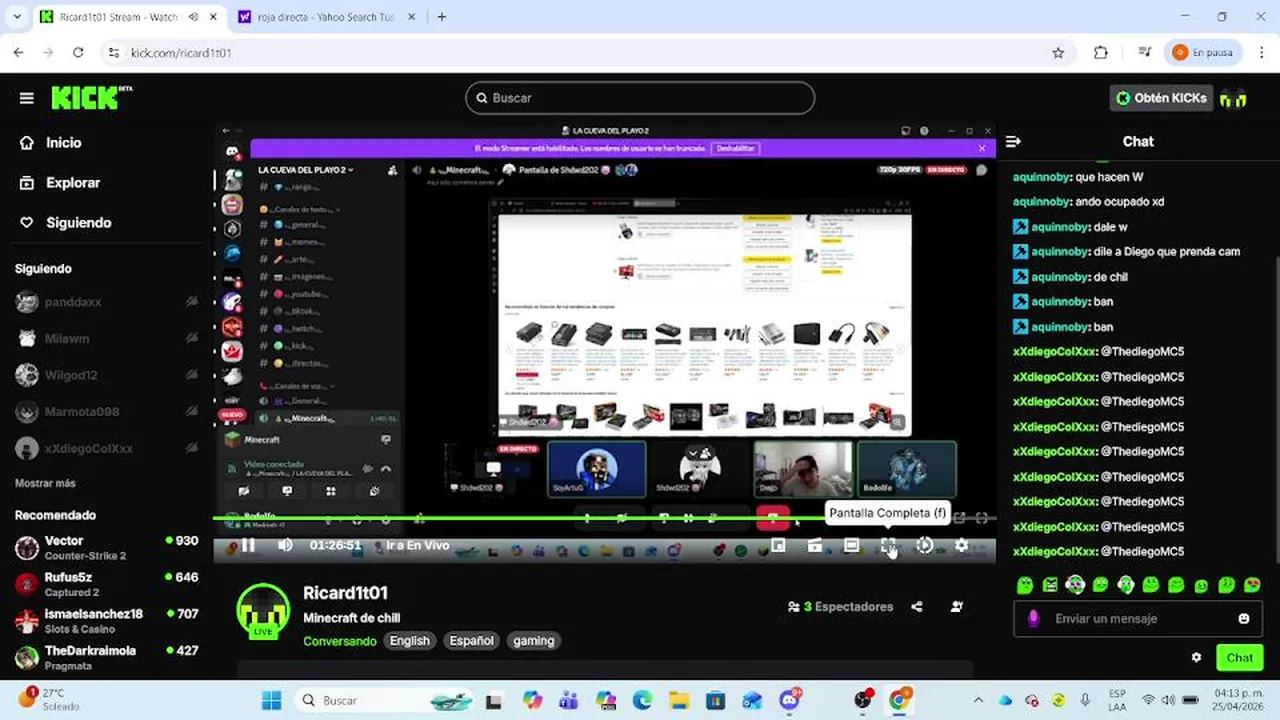The image size is (1280, 720).
Task: Select the English tag
Action: click(x=410, y=641)
